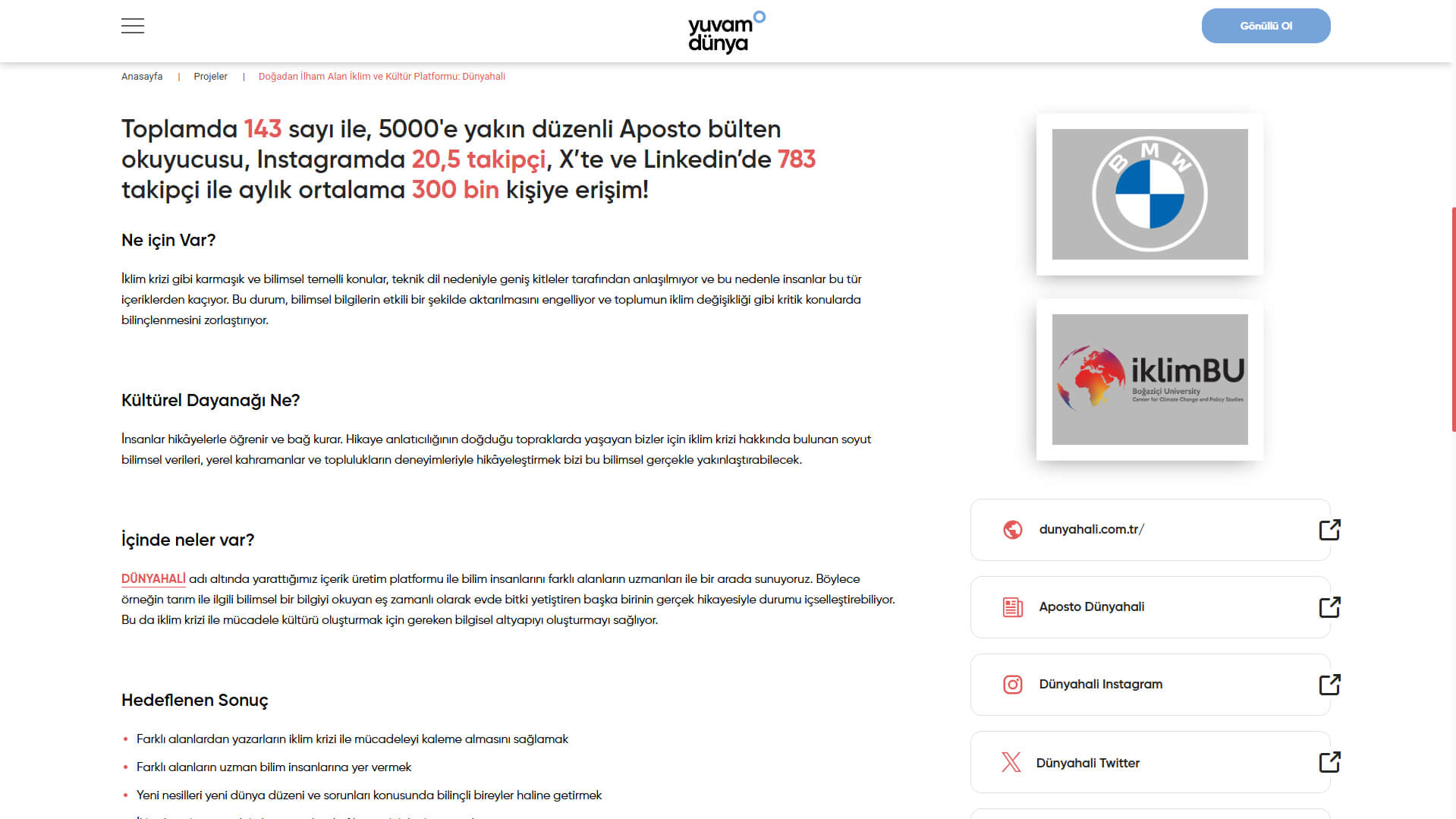Open external link arrow for Dünyahali Instagram
Image resolution: width=1456 pixels, height=819 pixels.
[1329, 685]
